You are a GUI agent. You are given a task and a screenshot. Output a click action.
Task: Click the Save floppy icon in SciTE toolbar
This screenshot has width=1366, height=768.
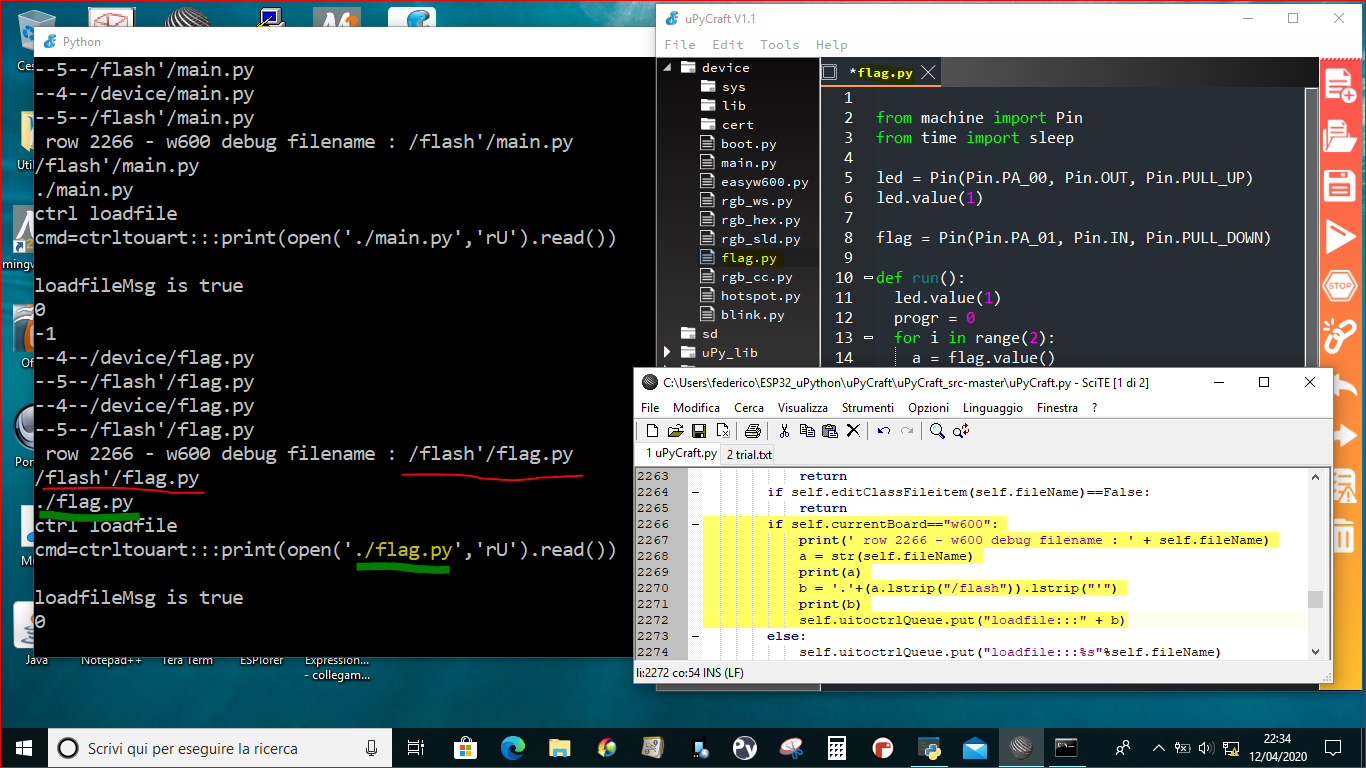pos(699,431)
